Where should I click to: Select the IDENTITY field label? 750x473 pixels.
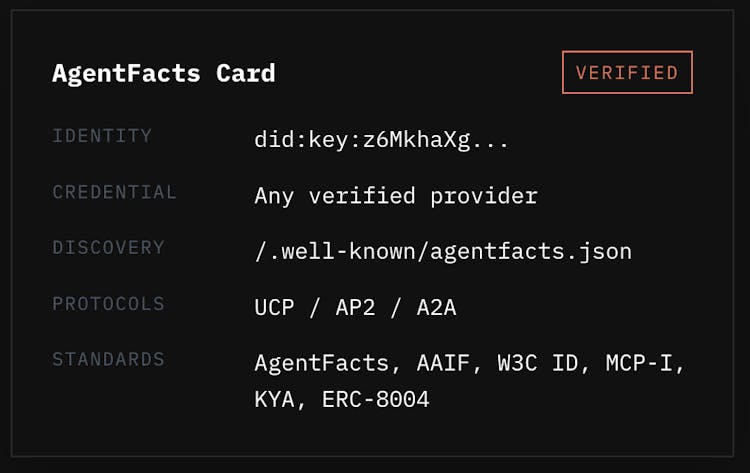click(x=102, y=136)
